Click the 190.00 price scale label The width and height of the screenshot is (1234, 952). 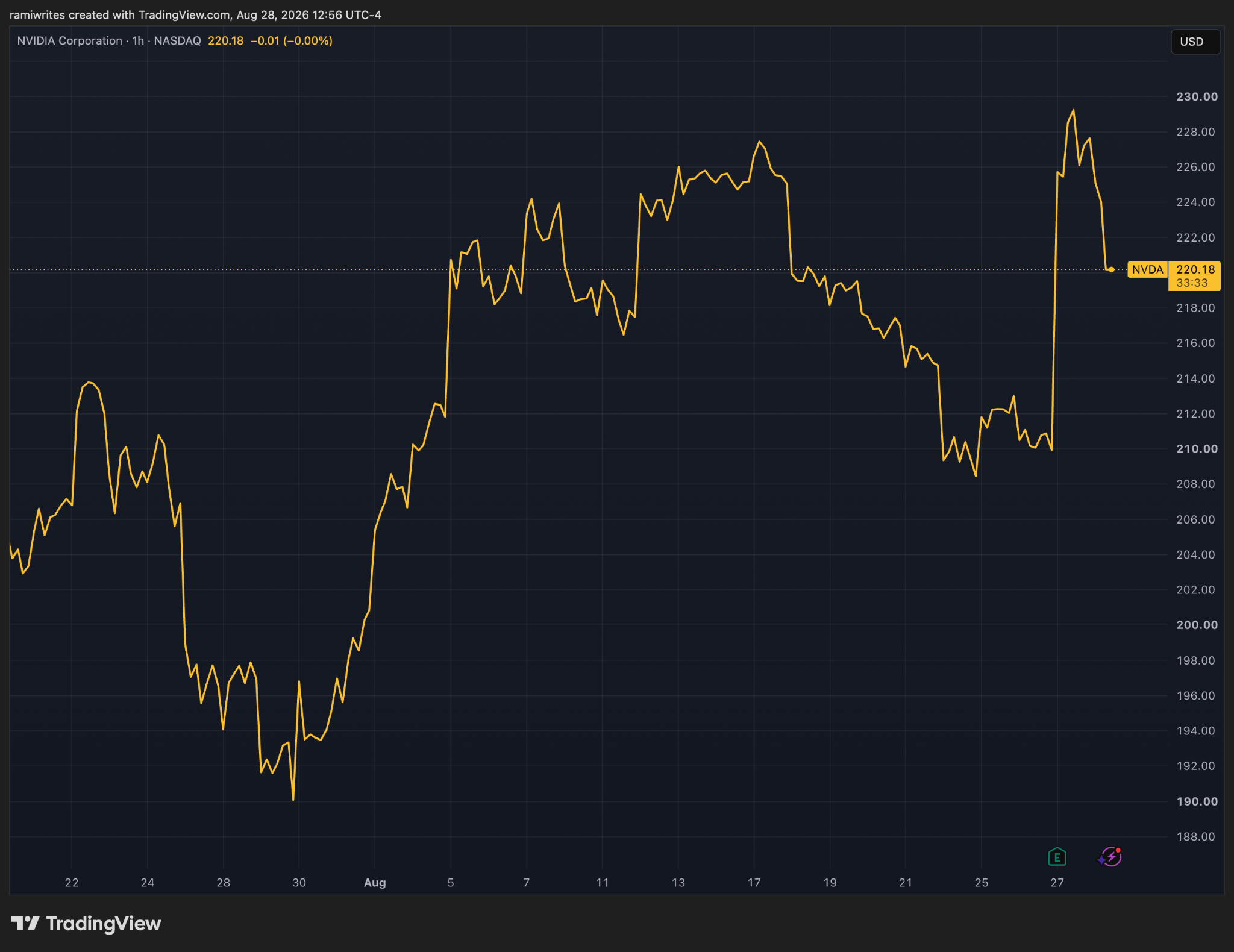click(1197, 801)
